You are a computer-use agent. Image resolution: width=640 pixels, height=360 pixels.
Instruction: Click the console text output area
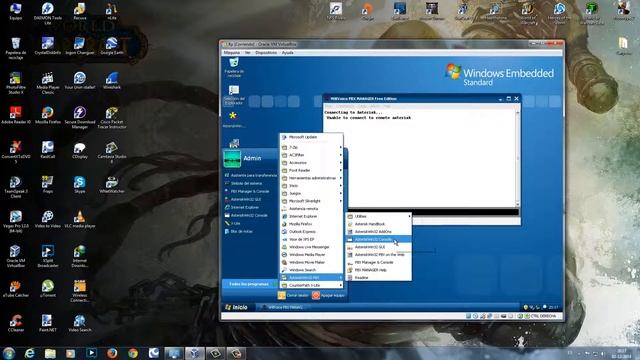(419, 158)
